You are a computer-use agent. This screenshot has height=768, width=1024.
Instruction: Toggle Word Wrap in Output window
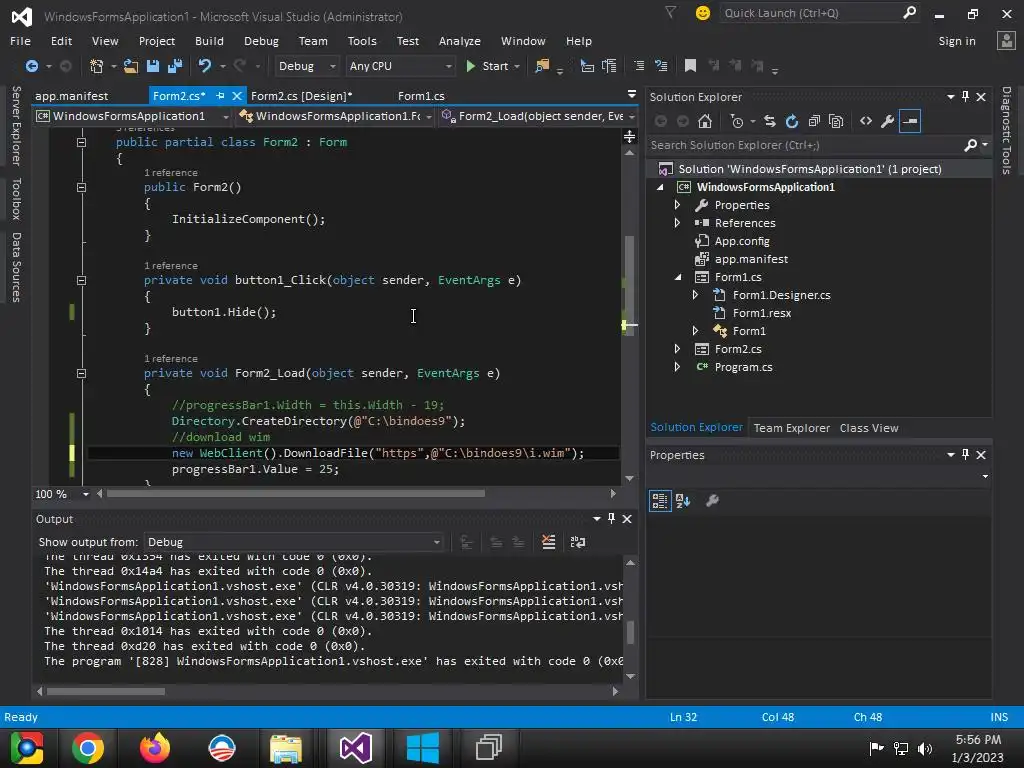click(578, 542)
